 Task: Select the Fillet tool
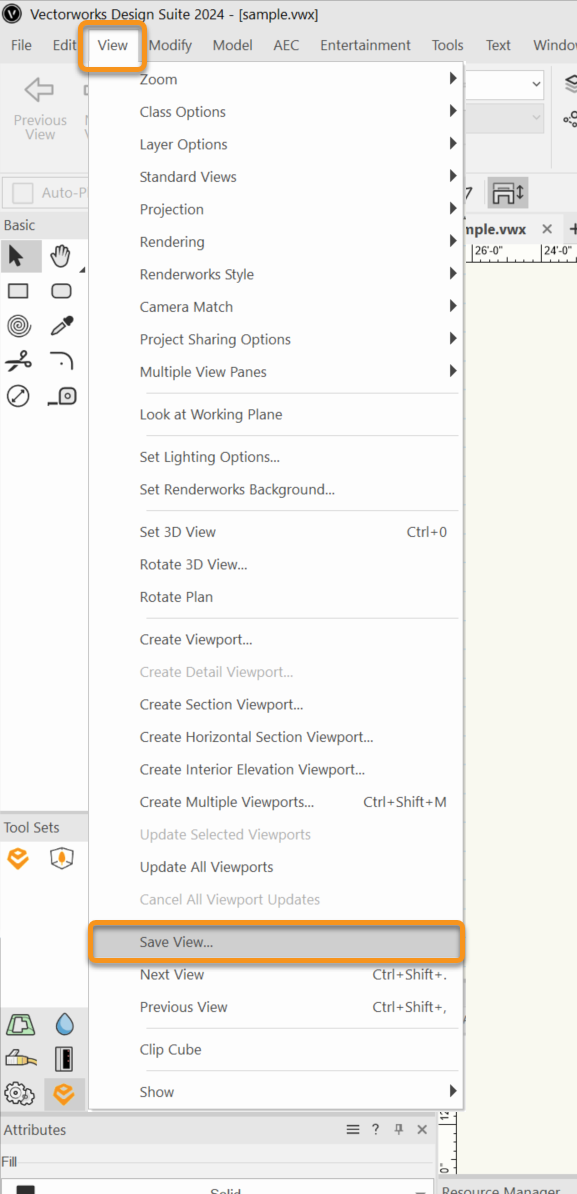pyautogui.click(x=61, y=359)
